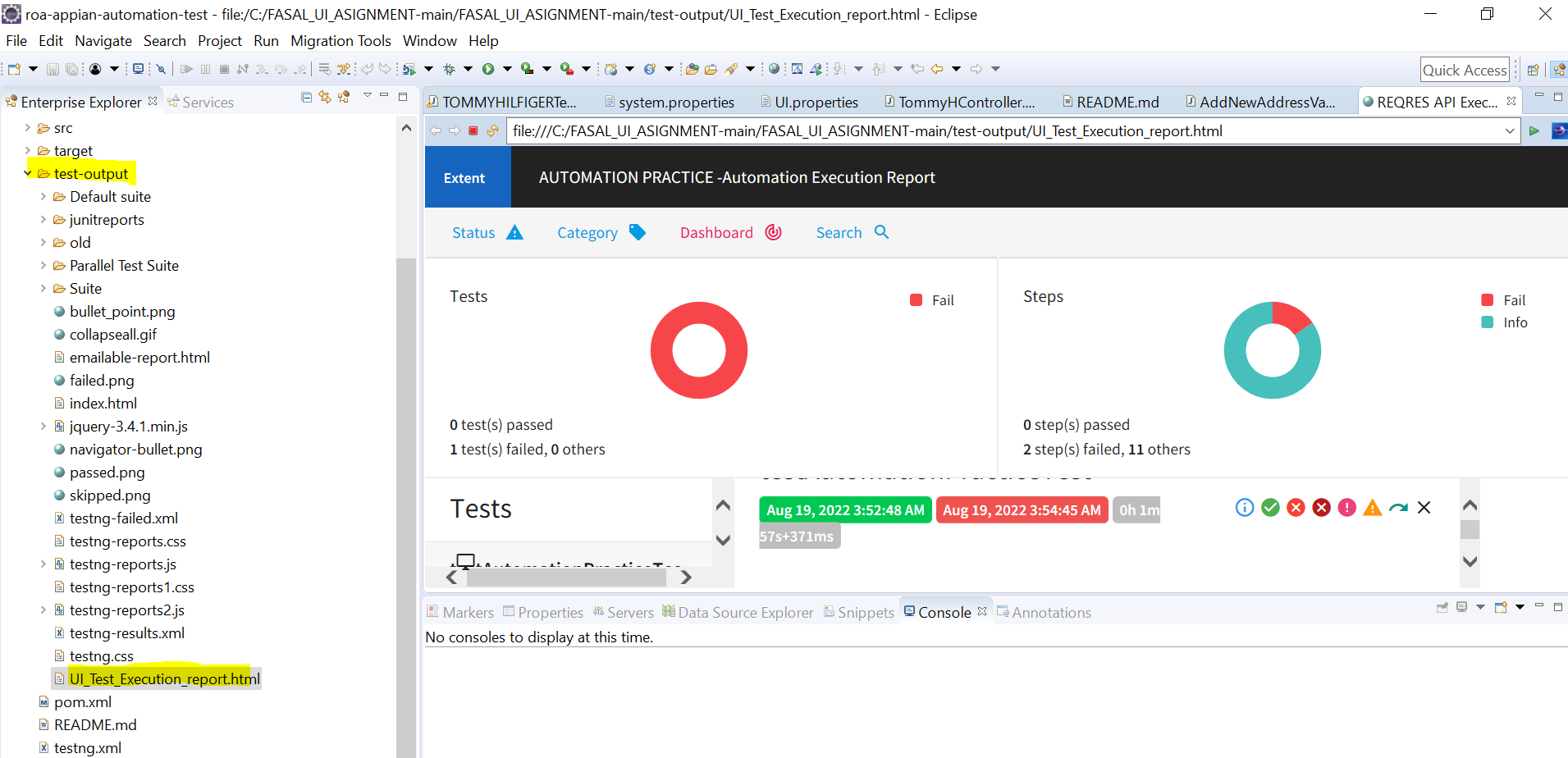This screenshot has height=758, width=1568.
Task: Click the New wizard toolbar icon
Action: (x=14, y=69)
